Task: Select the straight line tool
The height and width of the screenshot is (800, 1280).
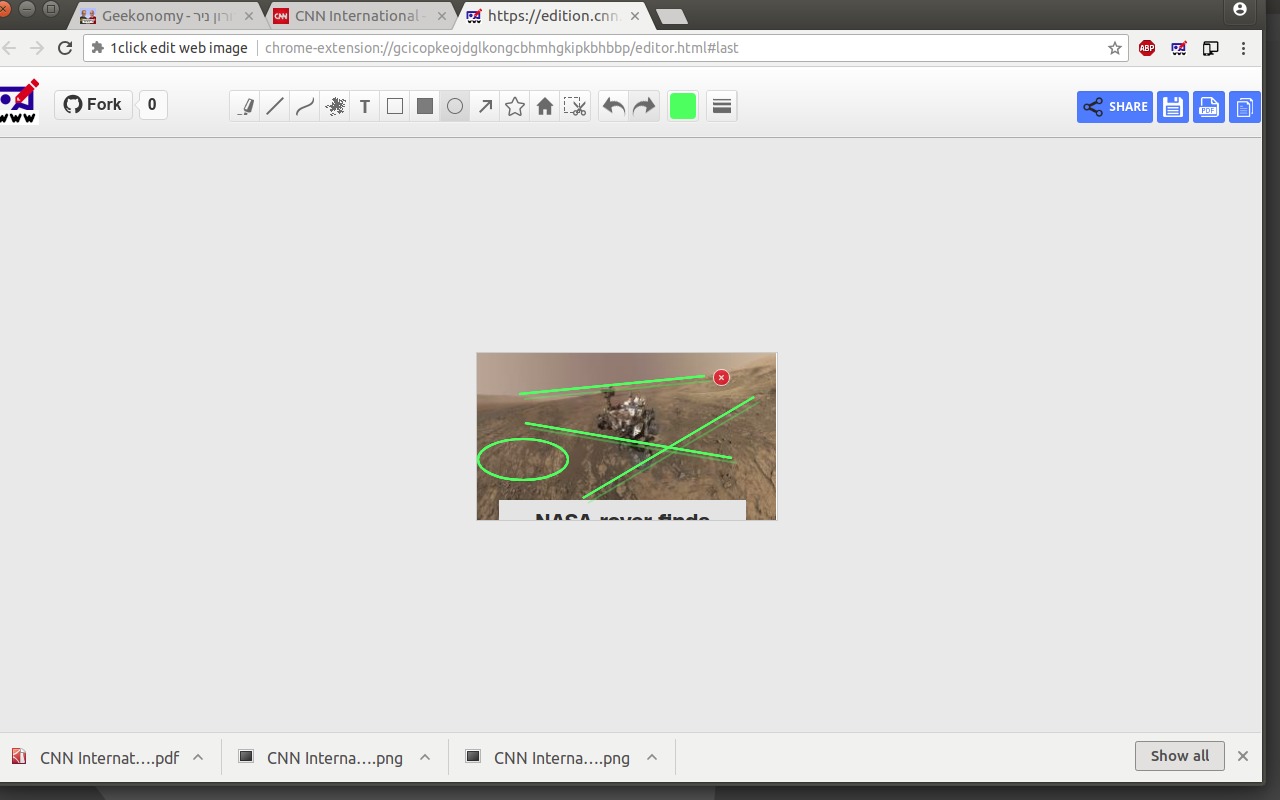Action: pos(275,106)
